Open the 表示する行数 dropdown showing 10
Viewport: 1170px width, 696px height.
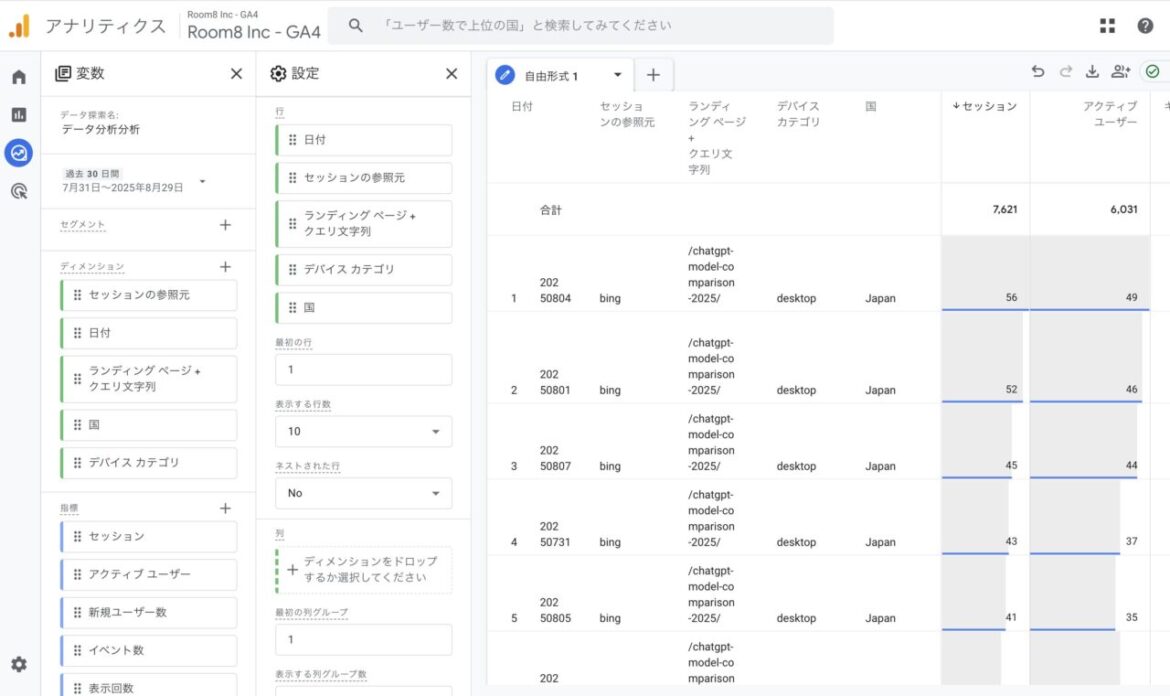pyautogui.click(x=363, y=431)
